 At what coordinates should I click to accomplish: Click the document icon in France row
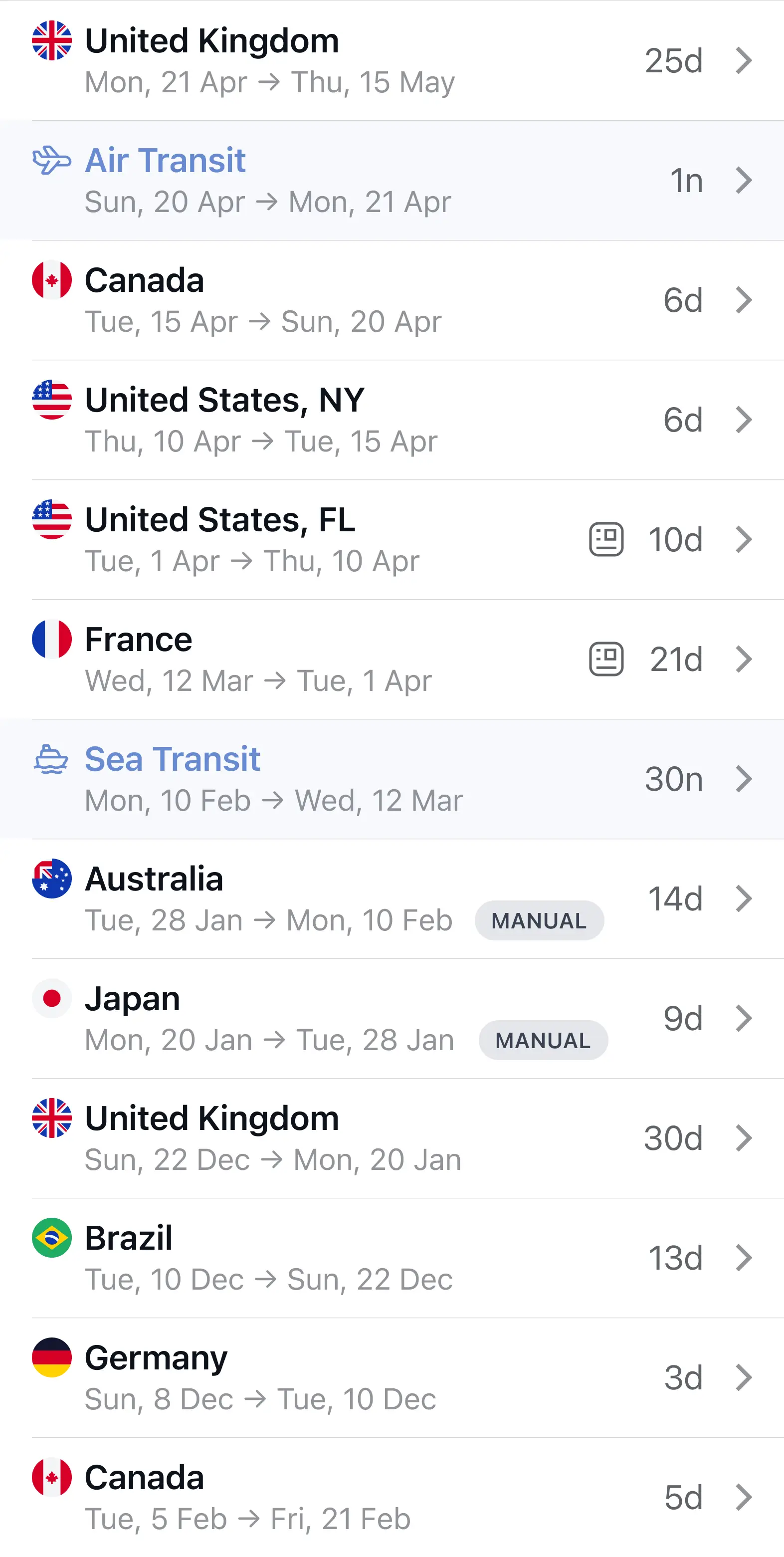[605, 659]
